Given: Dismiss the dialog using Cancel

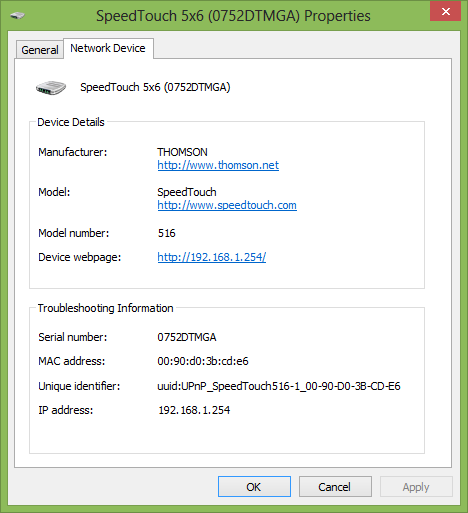Looking at the screenshot, I should 335,487.
